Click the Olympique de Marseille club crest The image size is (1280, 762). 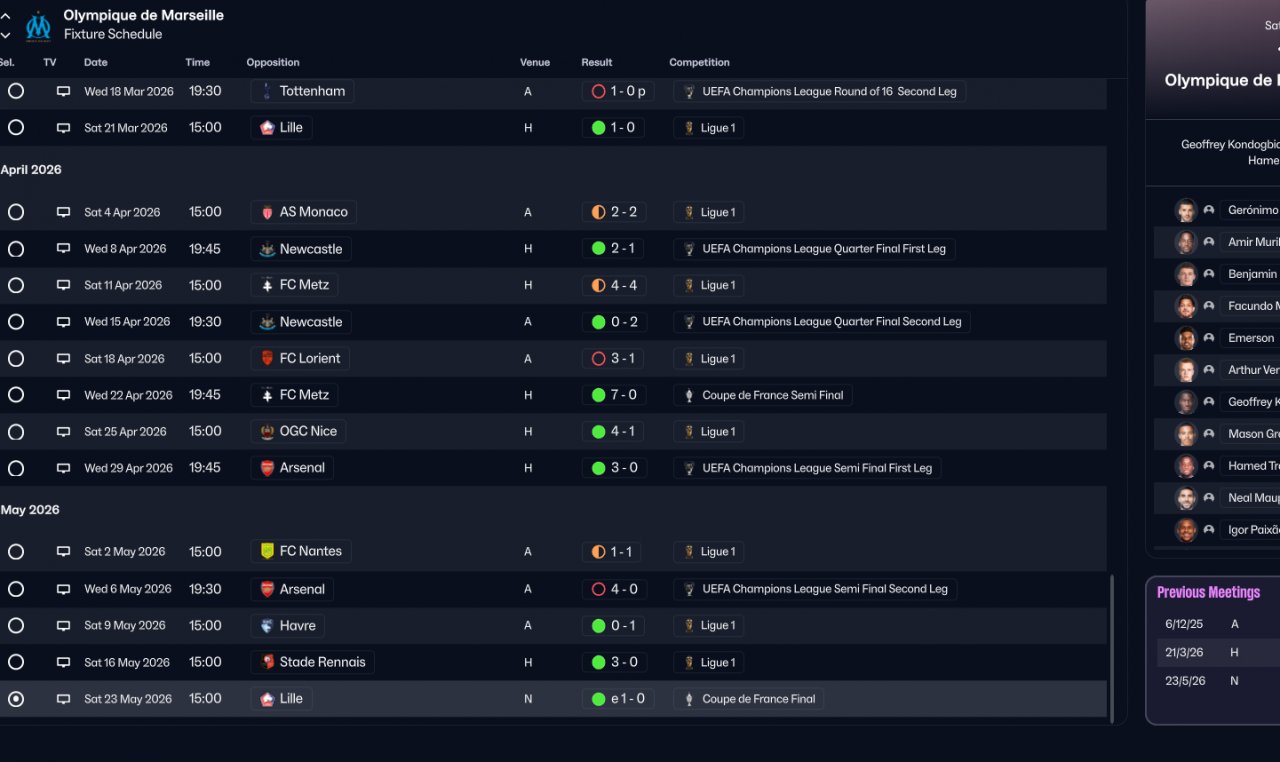(x=38, y=25)
